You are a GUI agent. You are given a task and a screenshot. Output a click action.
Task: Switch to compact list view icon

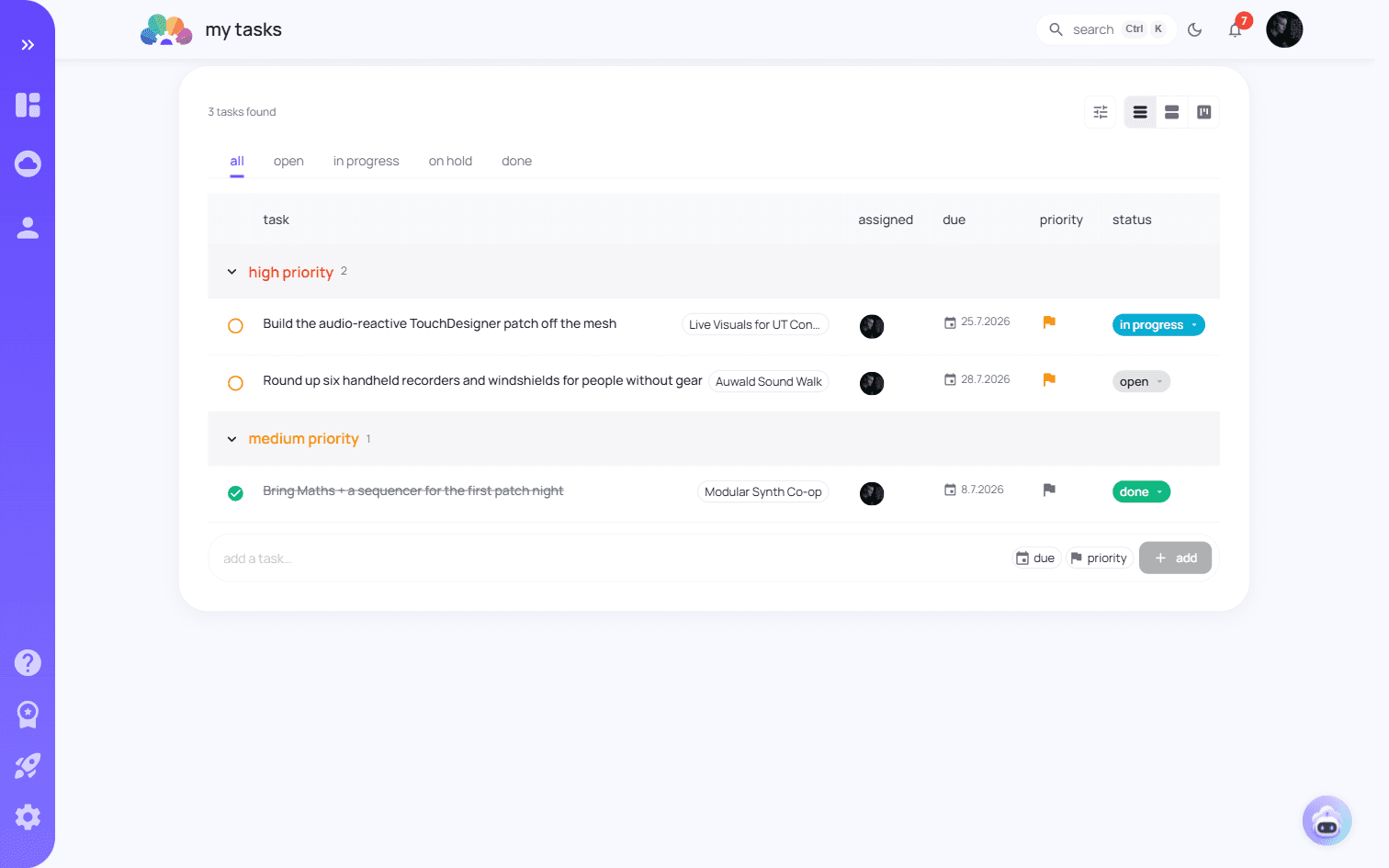(x=1140, y=112)
